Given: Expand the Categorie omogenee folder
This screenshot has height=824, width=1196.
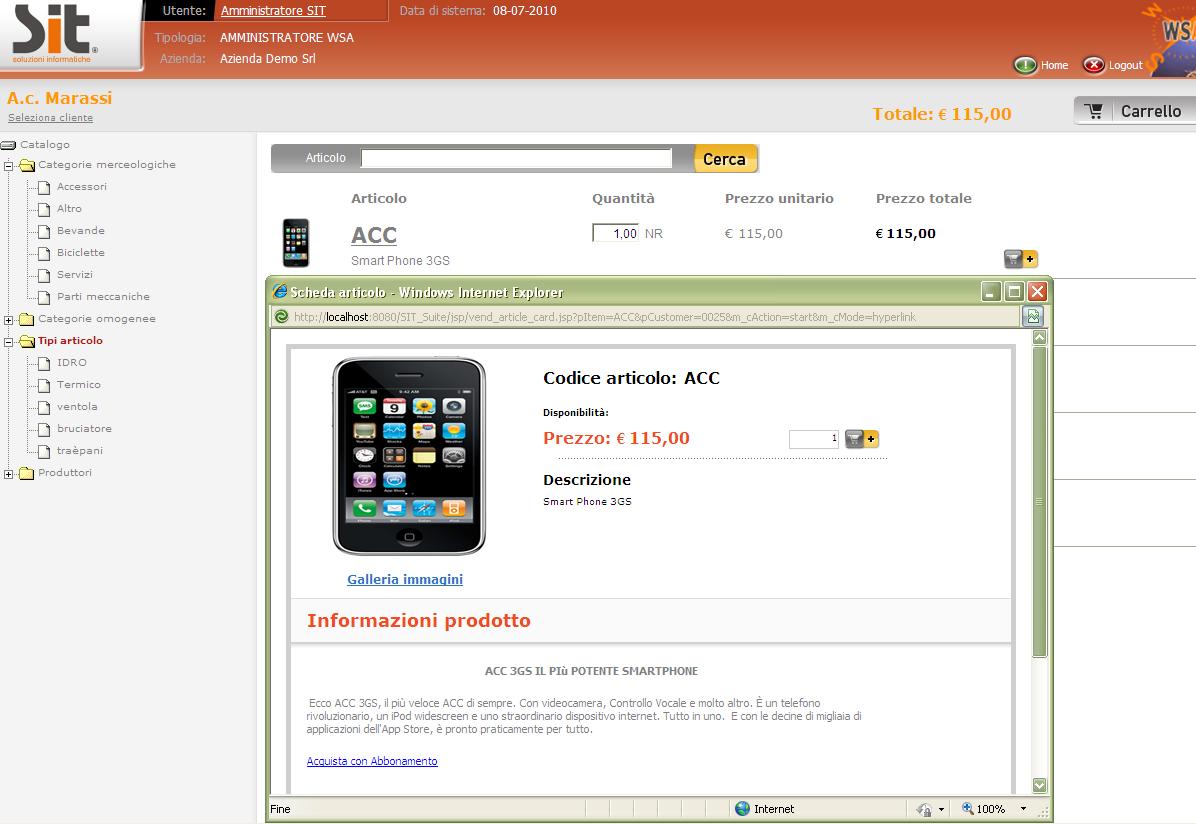Looking at the screenshot, I should [8, 320].
